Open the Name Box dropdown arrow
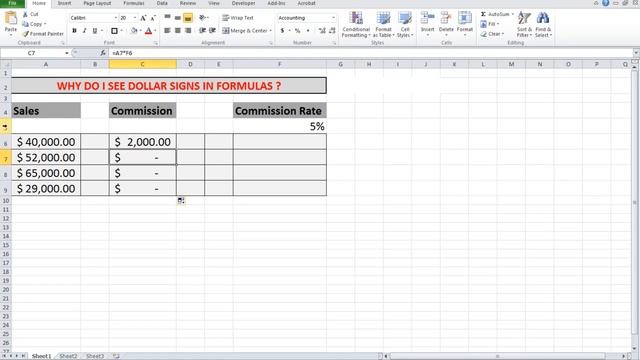Viewport: 640px width, 360px height. click(67, 53)
